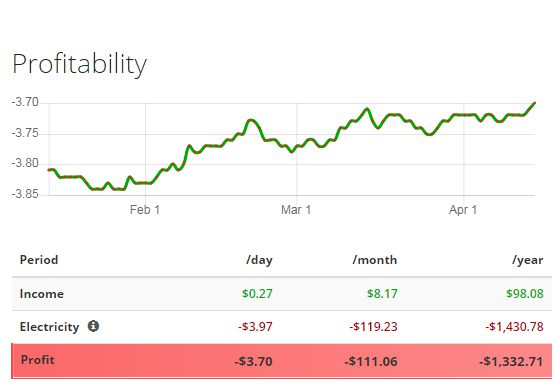Select the Apr 1 axis label

coord(463,210)
